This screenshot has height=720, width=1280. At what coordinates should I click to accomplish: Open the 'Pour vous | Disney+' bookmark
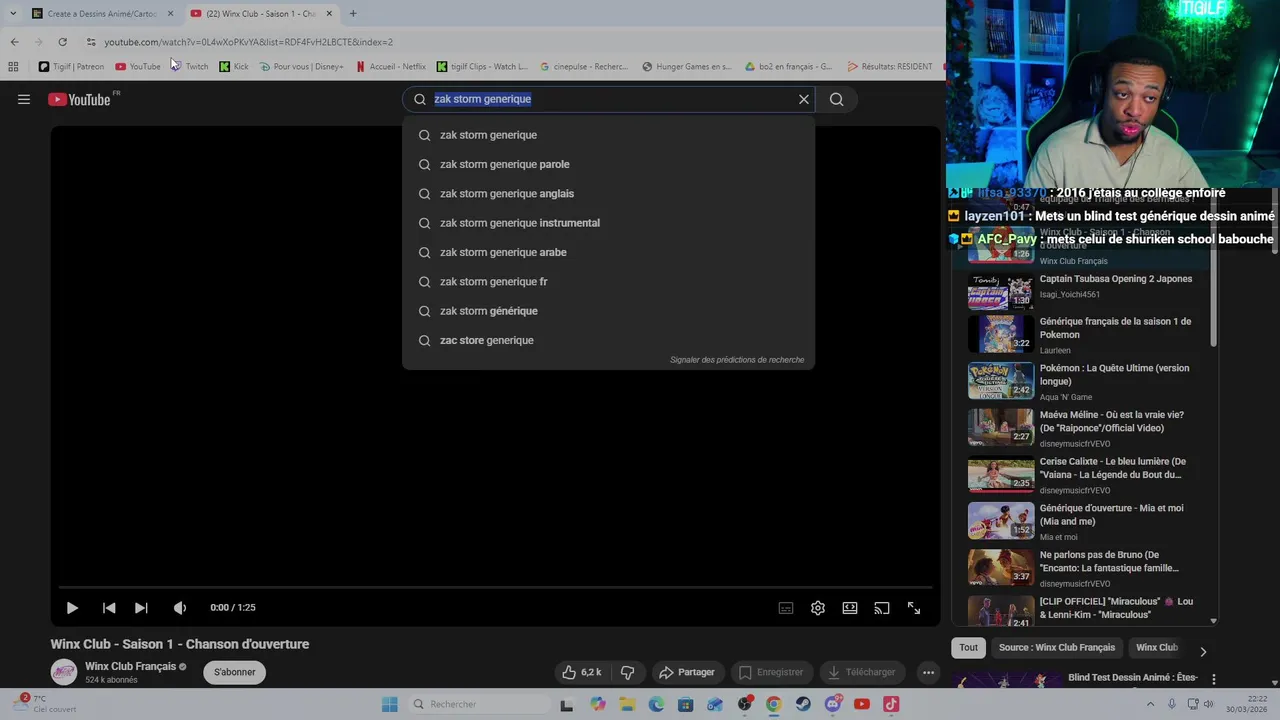pyautogui.click(x=301, y=67)
